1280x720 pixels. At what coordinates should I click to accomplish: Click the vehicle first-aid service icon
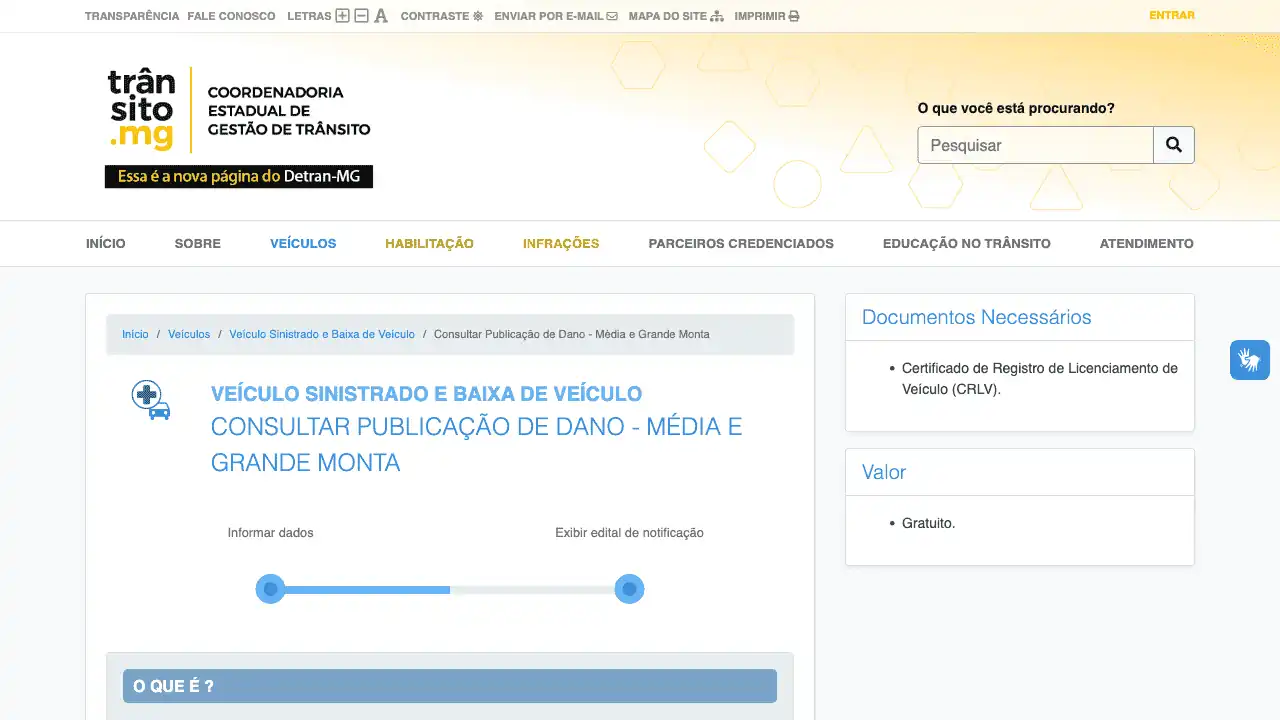pos(150,400)
